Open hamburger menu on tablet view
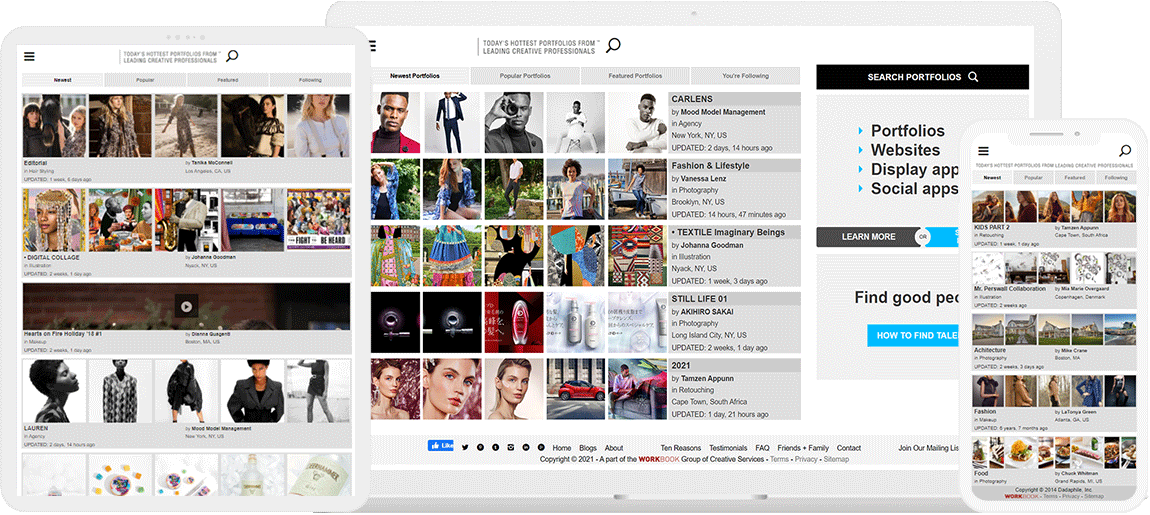1150x515 pixels. (29, 57)
